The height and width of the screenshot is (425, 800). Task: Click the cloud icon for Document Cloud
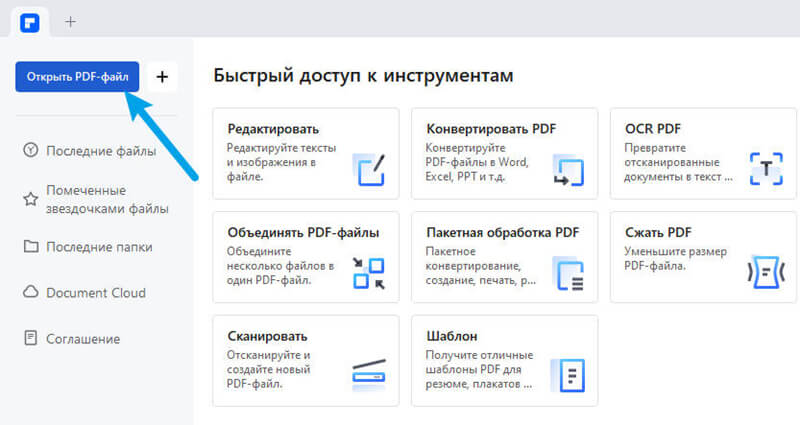(x=30, y=293)
